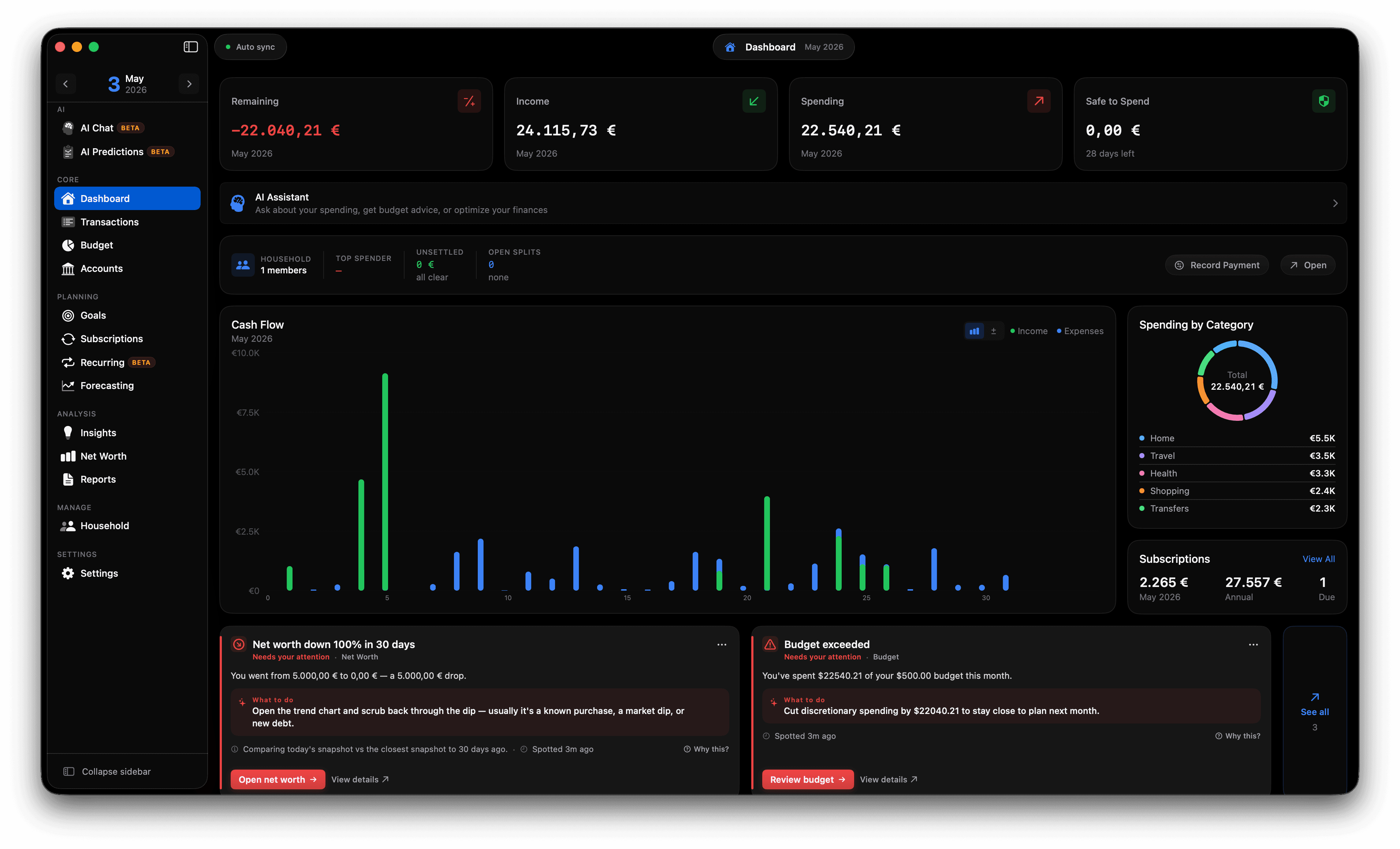The width and height of the screenshot is (1400, 849).
Task: Select the Travel category purple dot
Action: click(x=1142, y=456)
